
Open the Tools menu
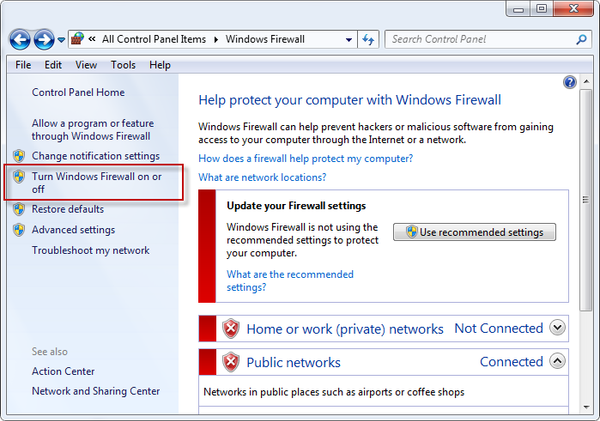point(123,65)
